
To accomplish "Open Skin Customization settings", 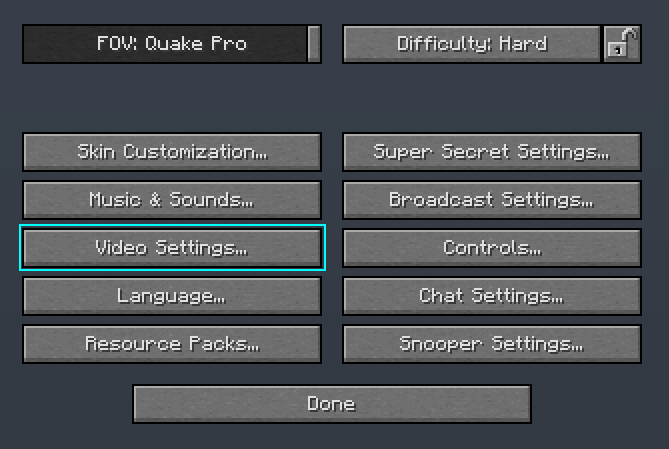I will pos(172,152).
